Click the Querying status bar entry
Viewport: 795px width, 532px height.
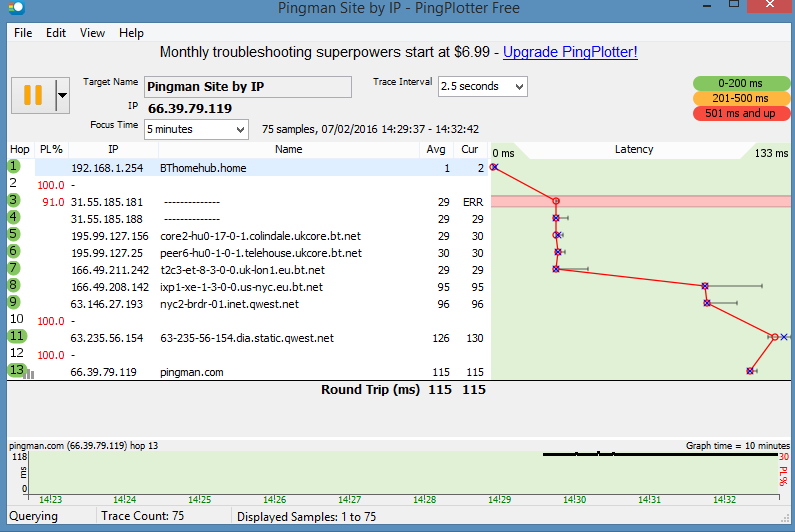pos(33,516)
